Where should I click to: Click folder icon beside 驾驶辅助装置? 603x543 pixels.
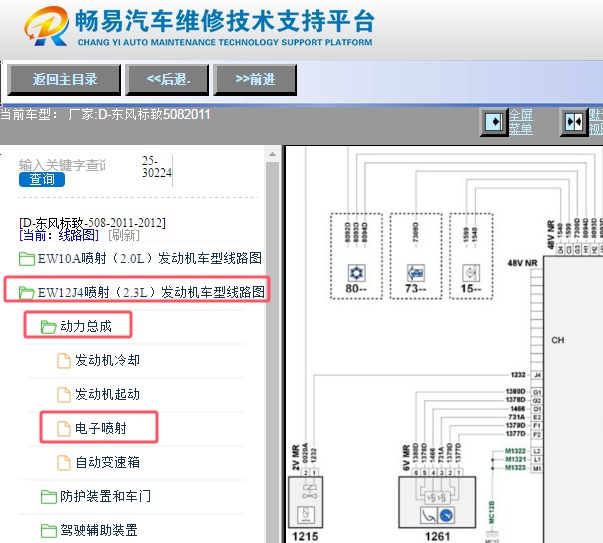48,531
